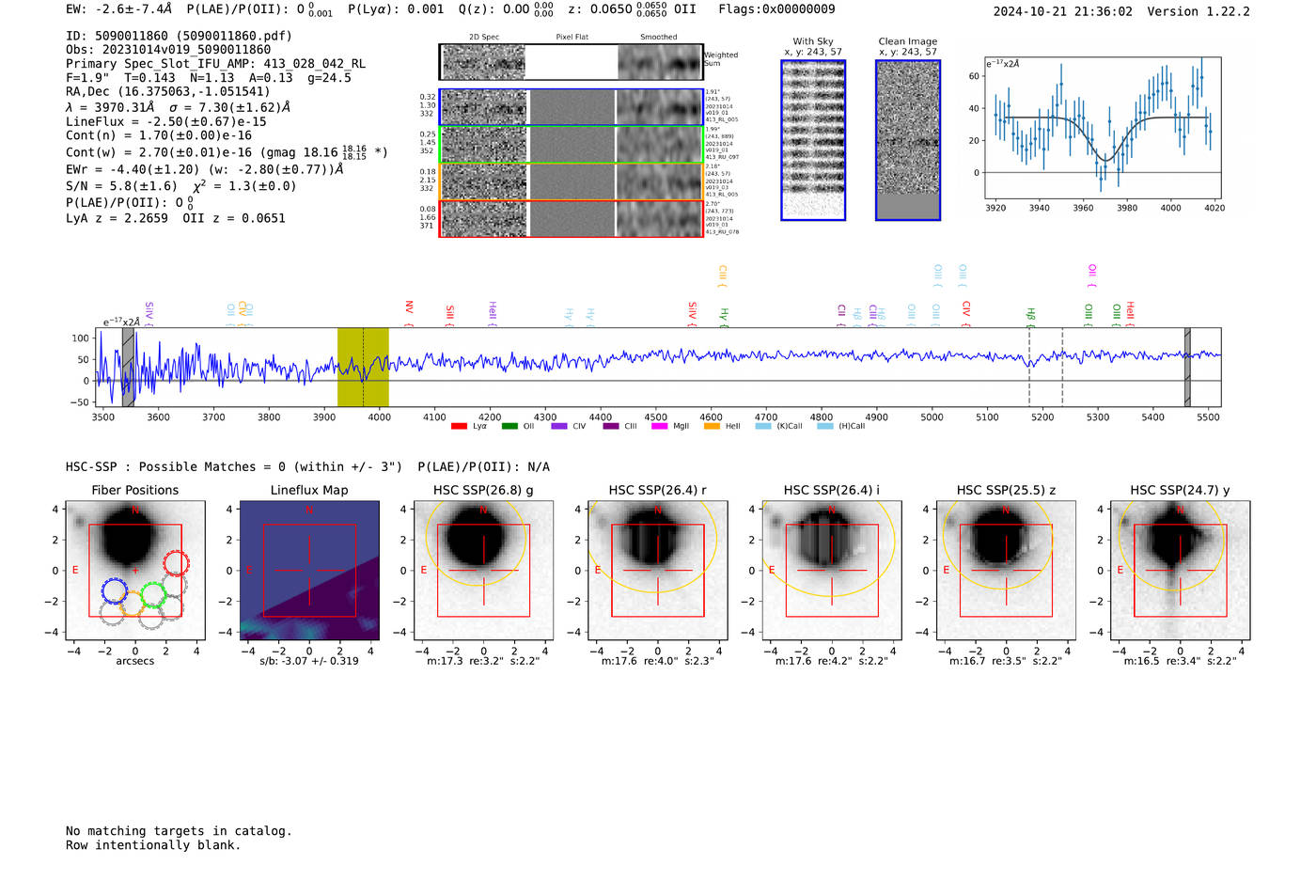Open the With Sky cutout image

[x=813, y=140]
